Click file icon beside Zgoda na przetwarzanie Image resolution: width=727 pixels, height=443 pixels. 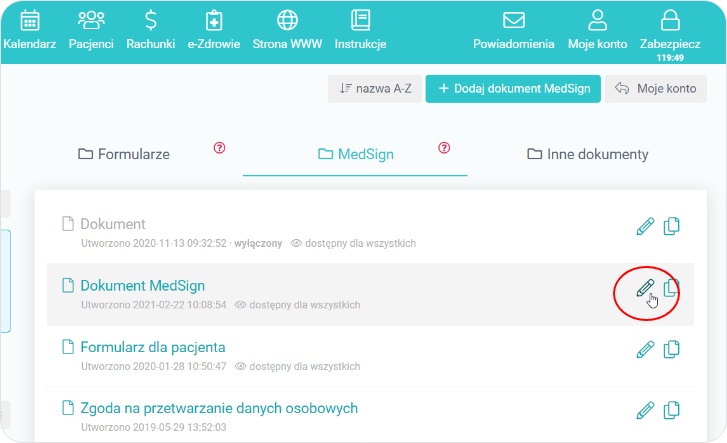tap(68, 408)
